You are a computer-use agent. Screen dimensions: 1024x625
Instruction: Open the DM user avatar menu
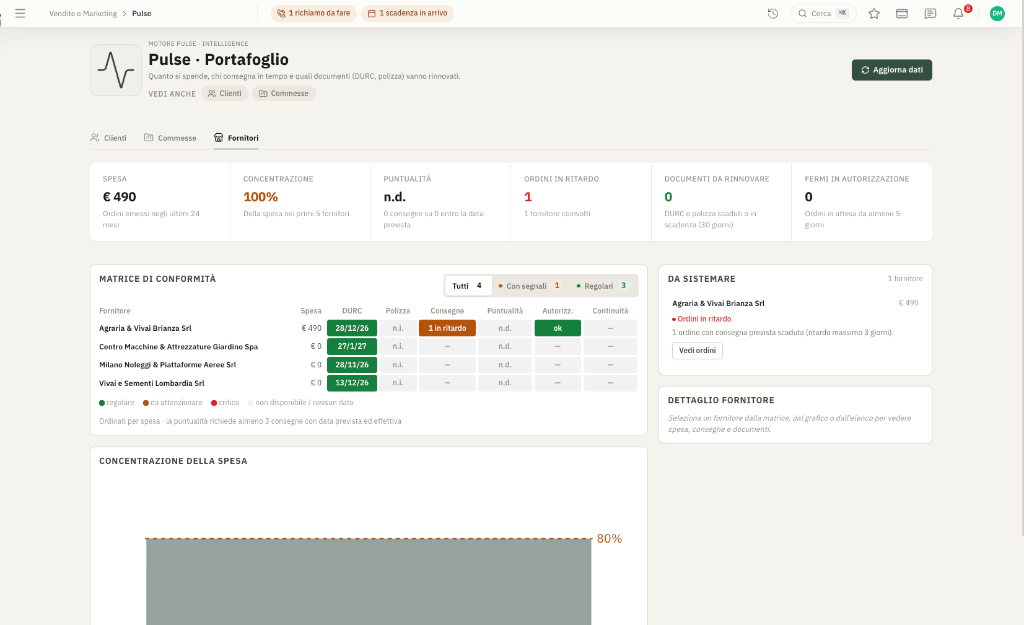click(x=997, y=13)
